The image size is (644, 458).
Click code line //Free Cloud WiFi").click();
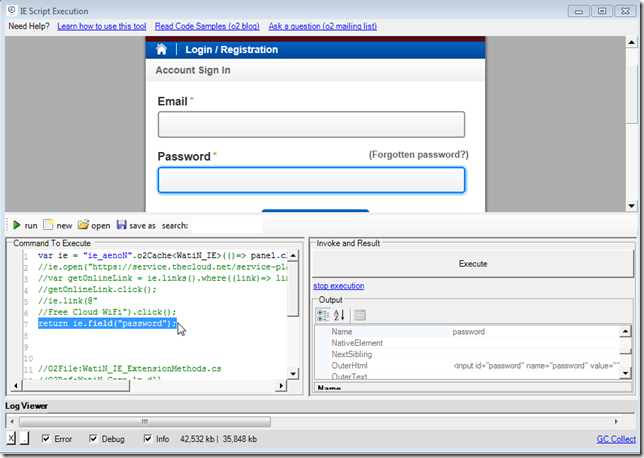point(107,312)
